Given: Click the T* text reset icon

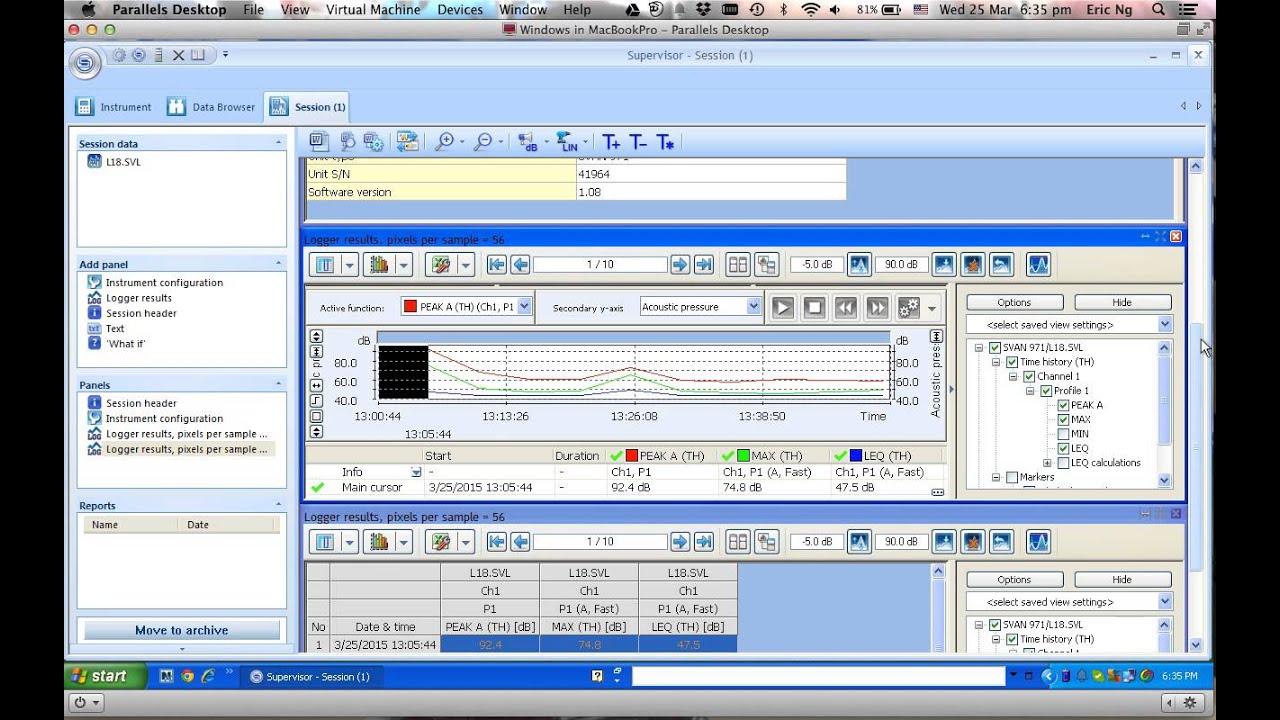Looking at the screenshot, I should tap(665, 142).
